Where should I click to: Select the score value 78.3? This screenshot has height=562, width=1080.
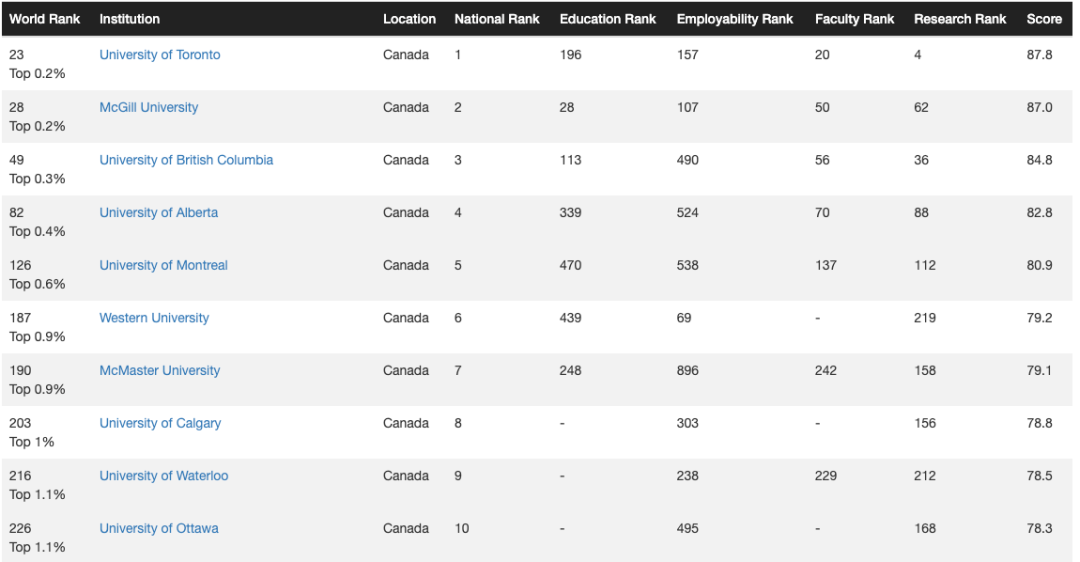tap(1039, 528)
